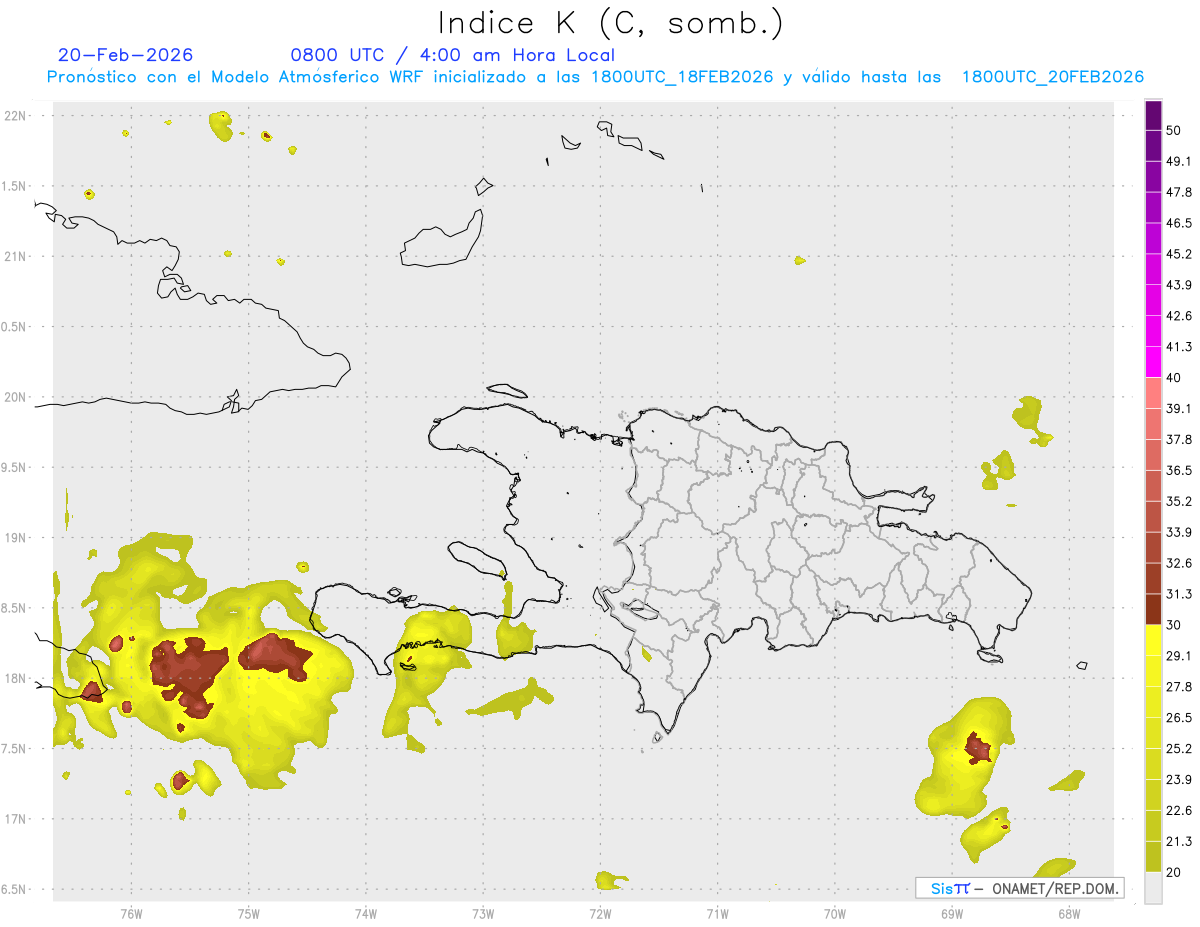Select the '42.6' legend value
The height and width of the screenshot is (927, 1200).
tap(1179, 316)
